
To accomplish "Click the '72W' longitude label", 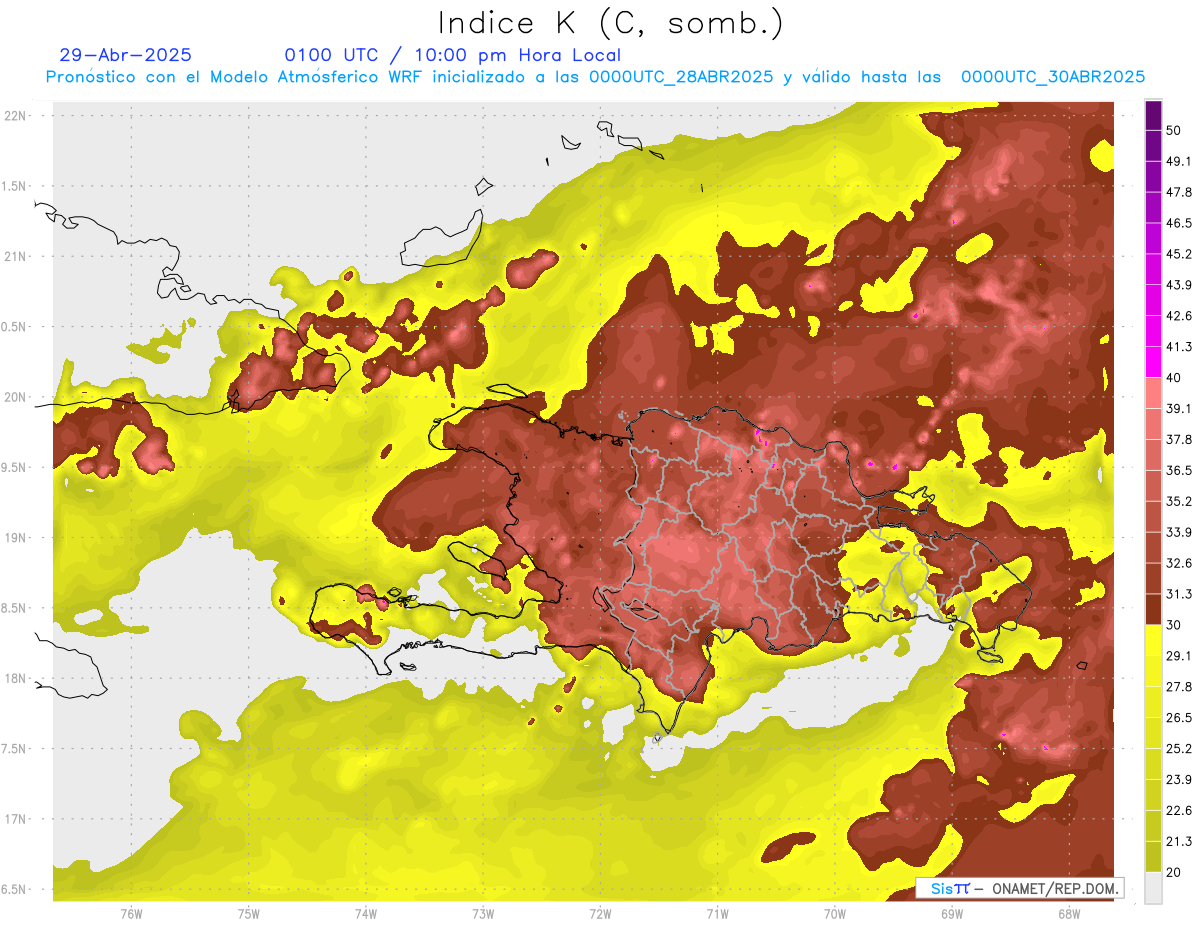I will click(x=600, y=913).
